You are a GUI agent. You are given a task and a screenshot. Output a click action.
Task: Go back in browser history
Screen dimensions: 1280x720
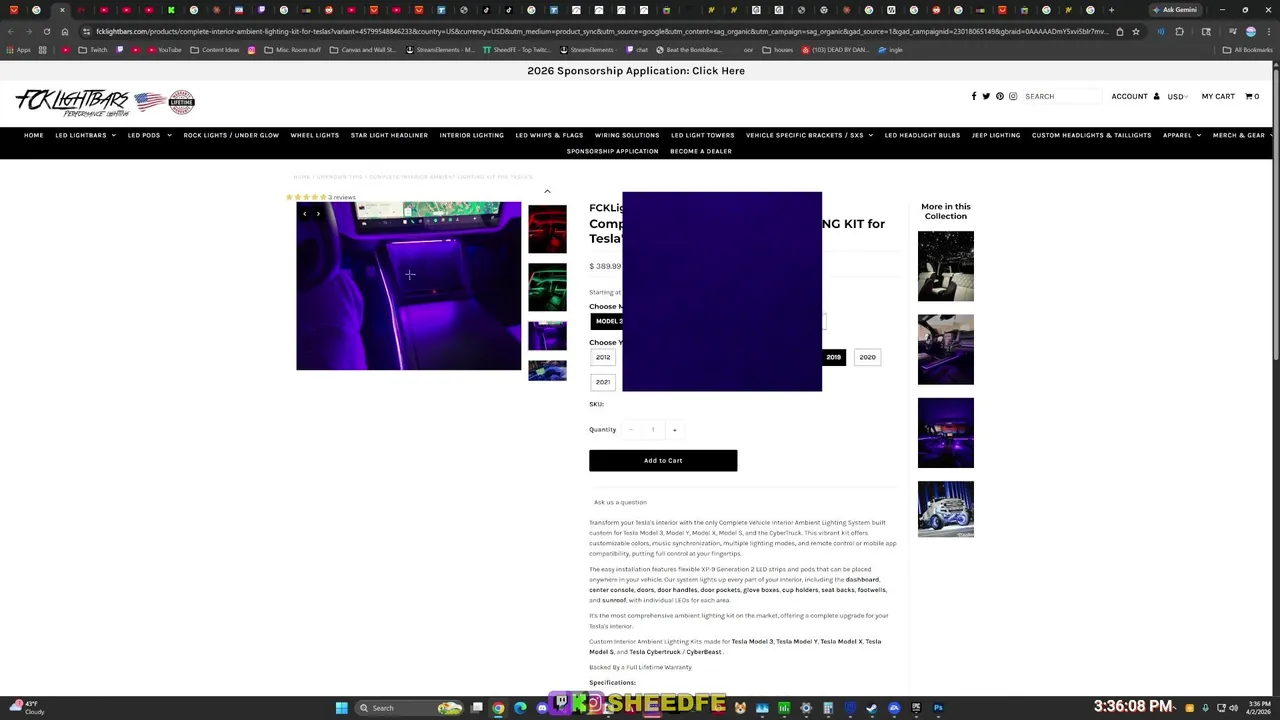(x=10, y=31)
